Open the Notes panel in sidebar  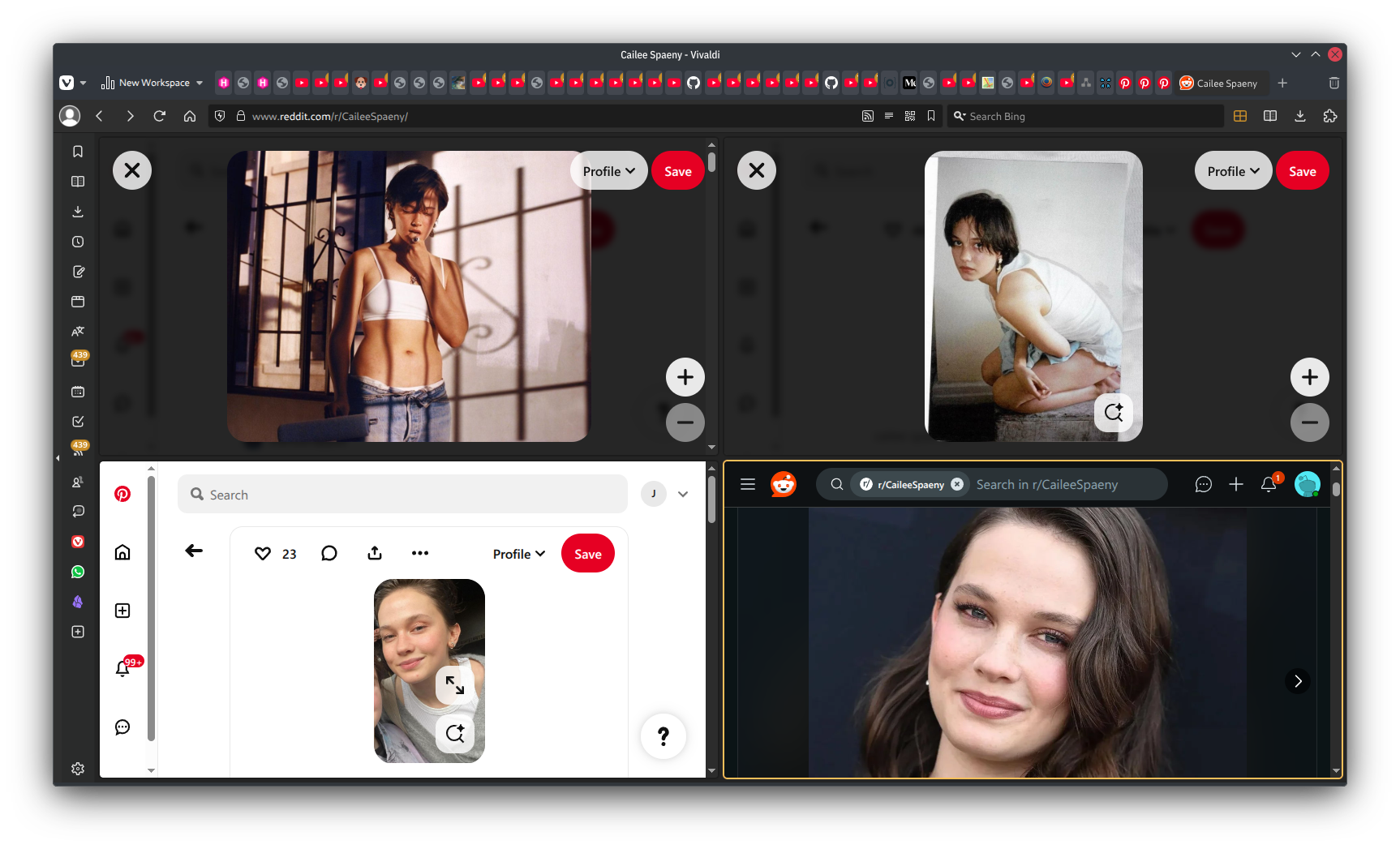point(78,272)
